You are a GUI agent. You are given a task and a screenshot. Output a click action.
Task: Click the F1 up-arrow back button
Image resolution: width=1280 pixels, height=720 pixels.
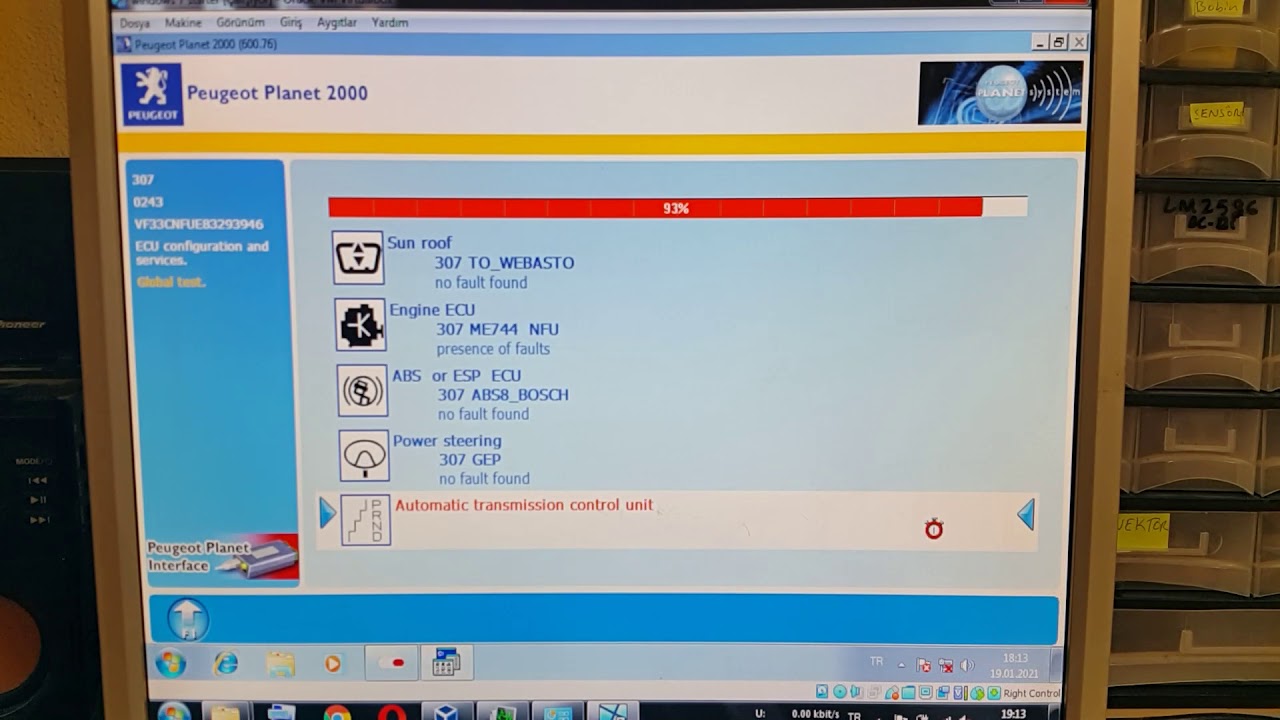187,619
